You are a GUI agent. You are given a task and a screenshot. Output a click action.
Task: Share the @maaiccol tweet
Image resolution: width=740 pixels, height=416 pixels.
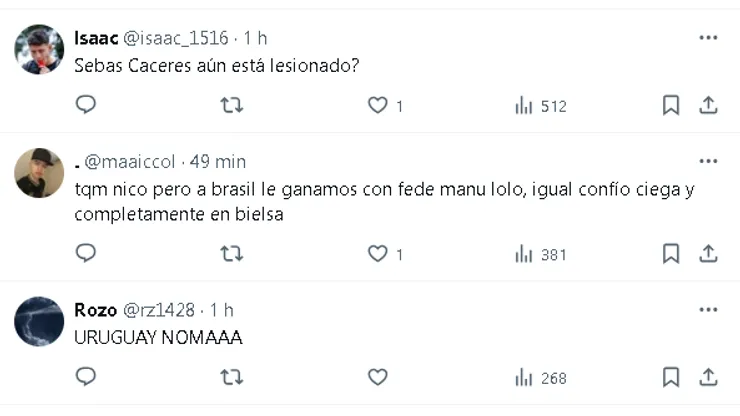(707, 254)
